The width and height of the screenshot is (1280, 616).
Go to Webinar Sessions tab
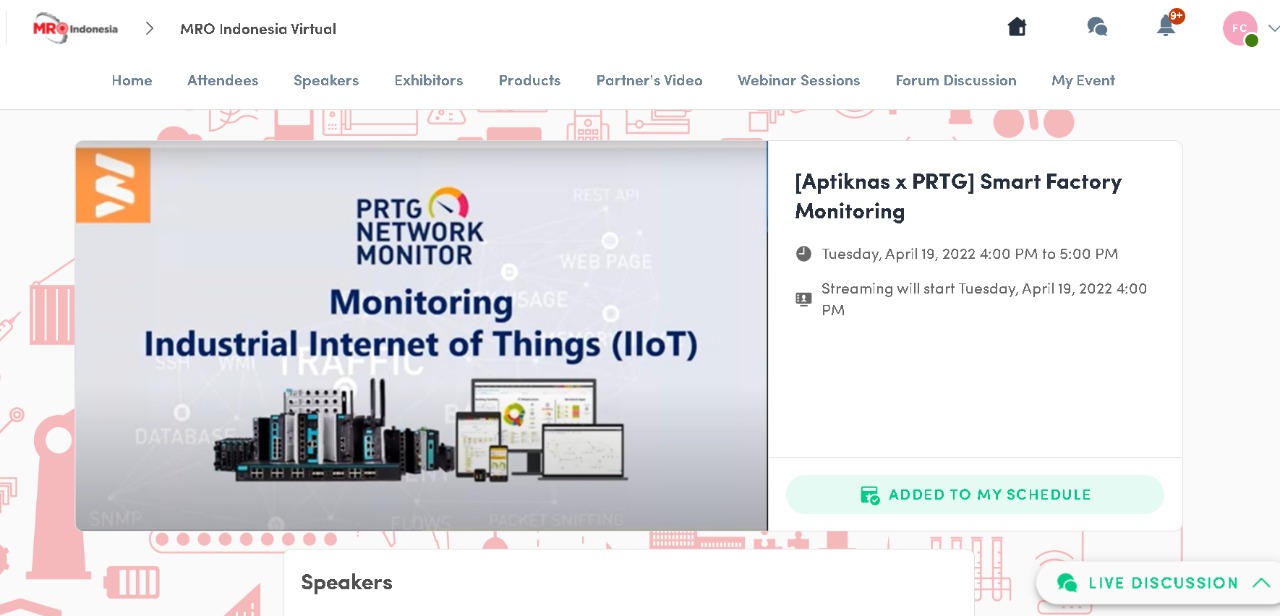[x=799, y=80]
